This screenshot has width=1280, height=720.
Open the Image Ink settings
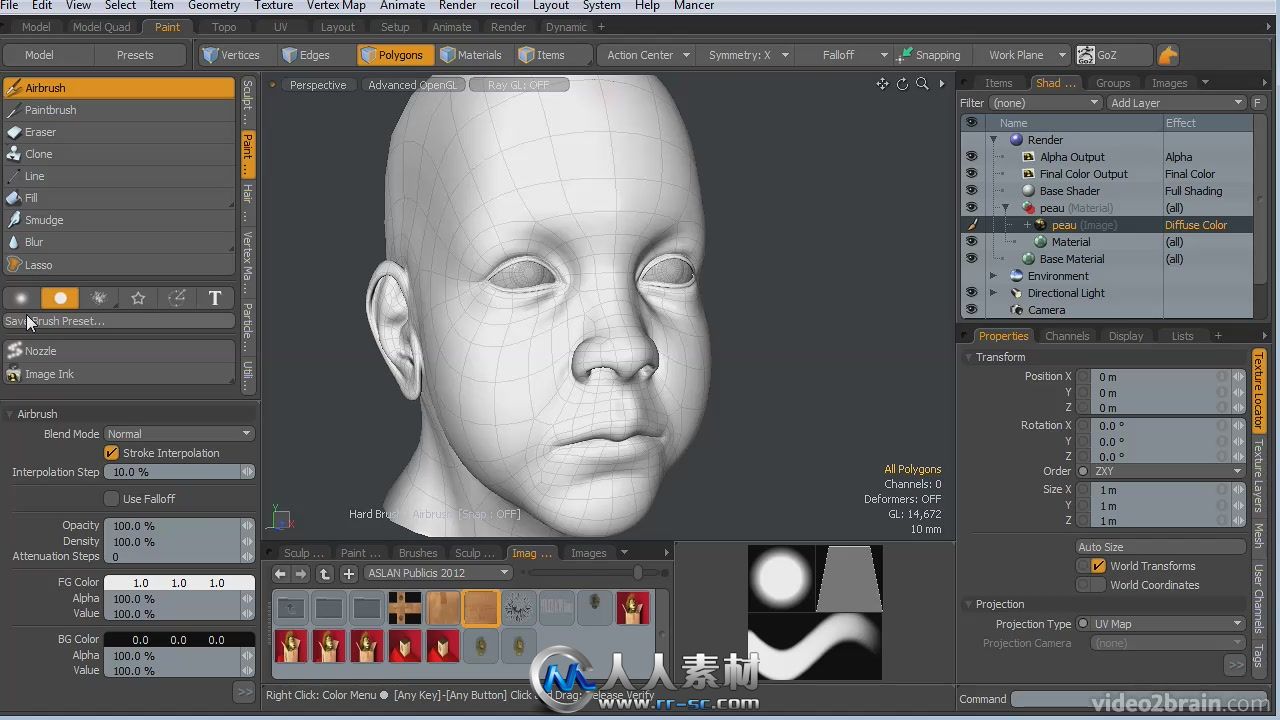119,374
